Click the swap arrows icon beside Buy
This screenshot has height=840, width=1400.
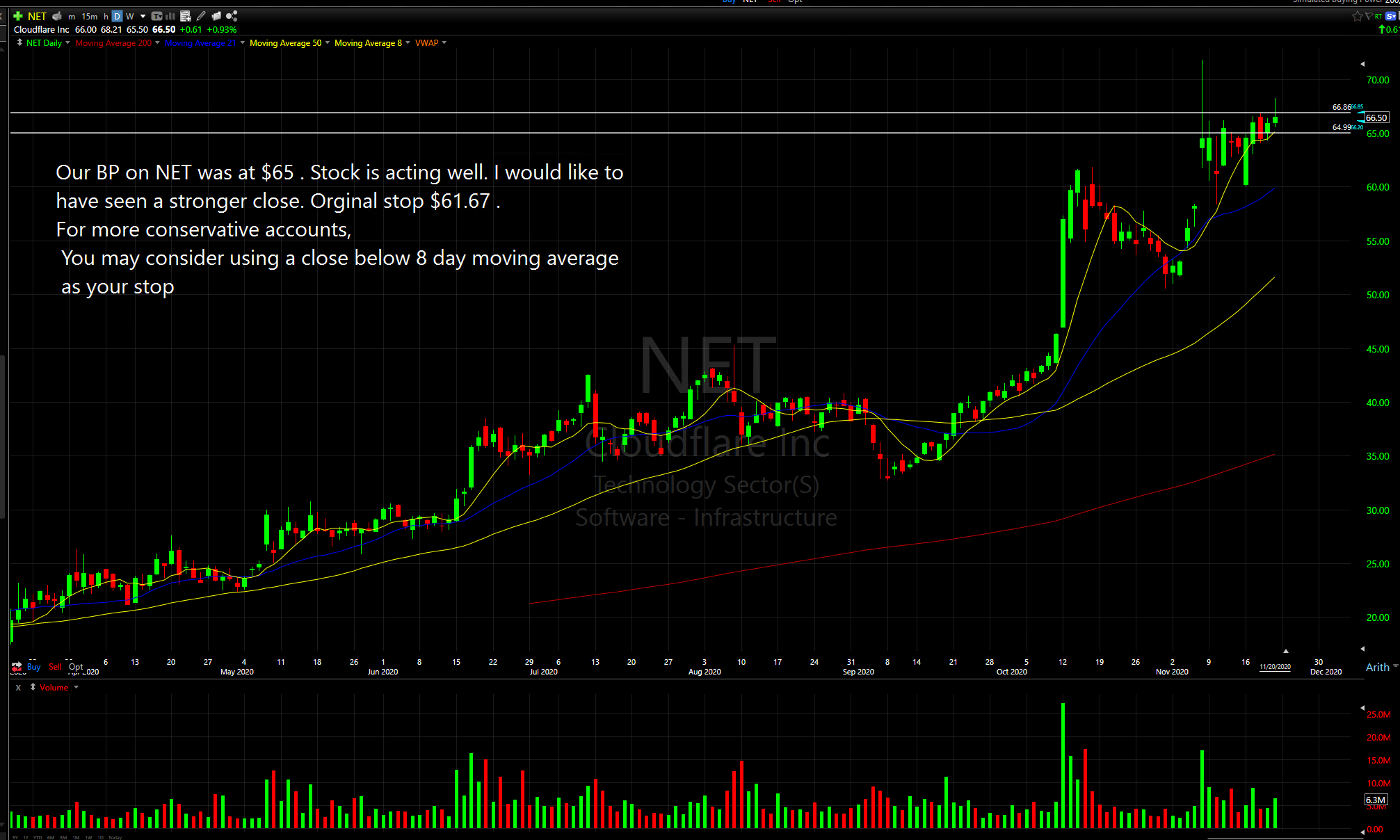click(17, 666)
